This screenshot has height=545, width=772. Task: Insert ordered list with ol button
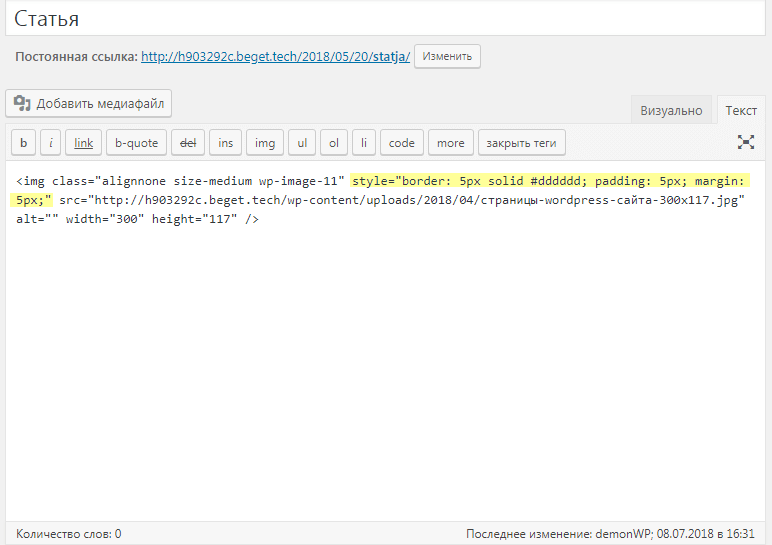pos(334,143)
